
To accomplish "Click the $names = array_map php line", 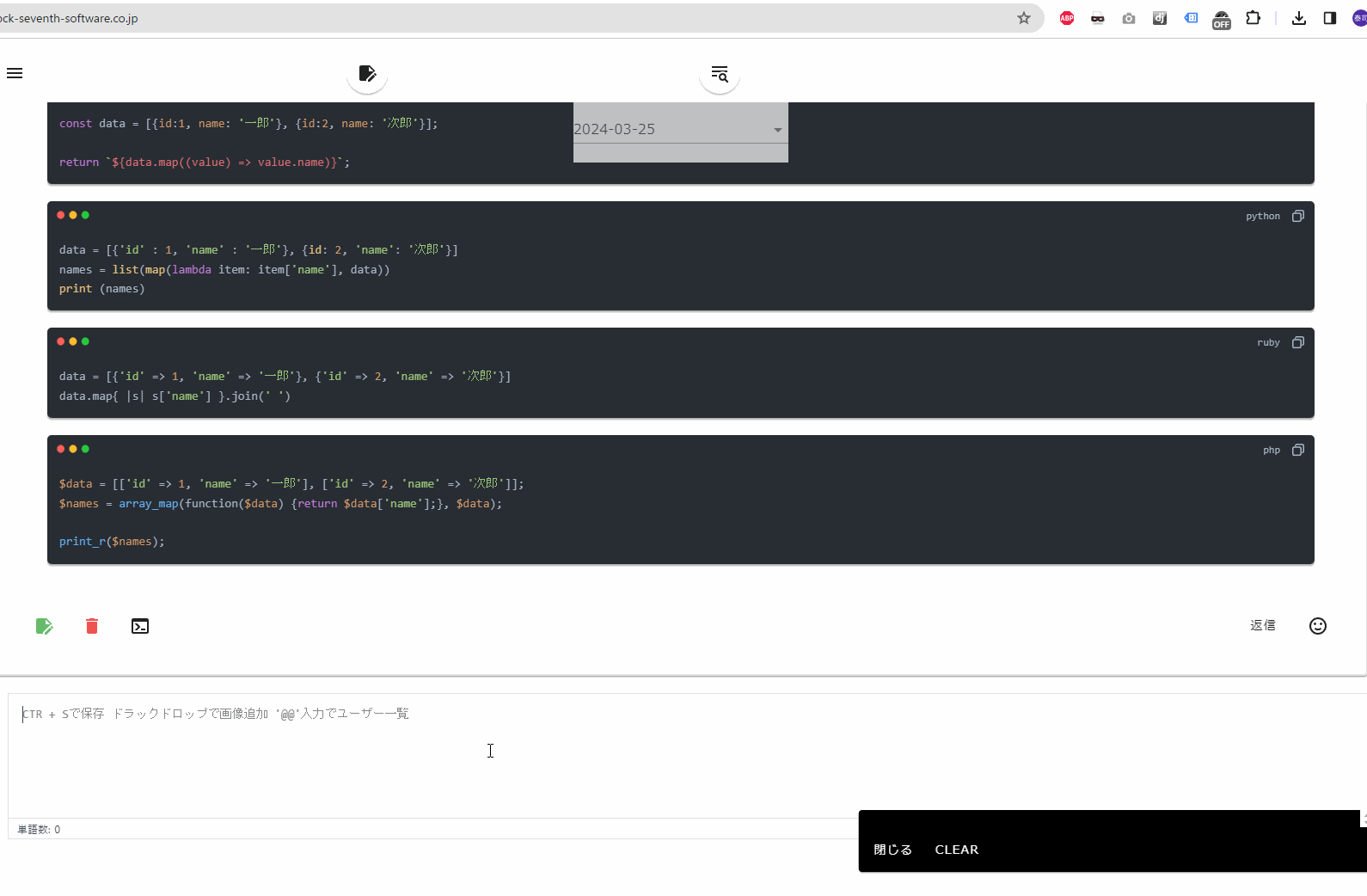I will point(280,504).
